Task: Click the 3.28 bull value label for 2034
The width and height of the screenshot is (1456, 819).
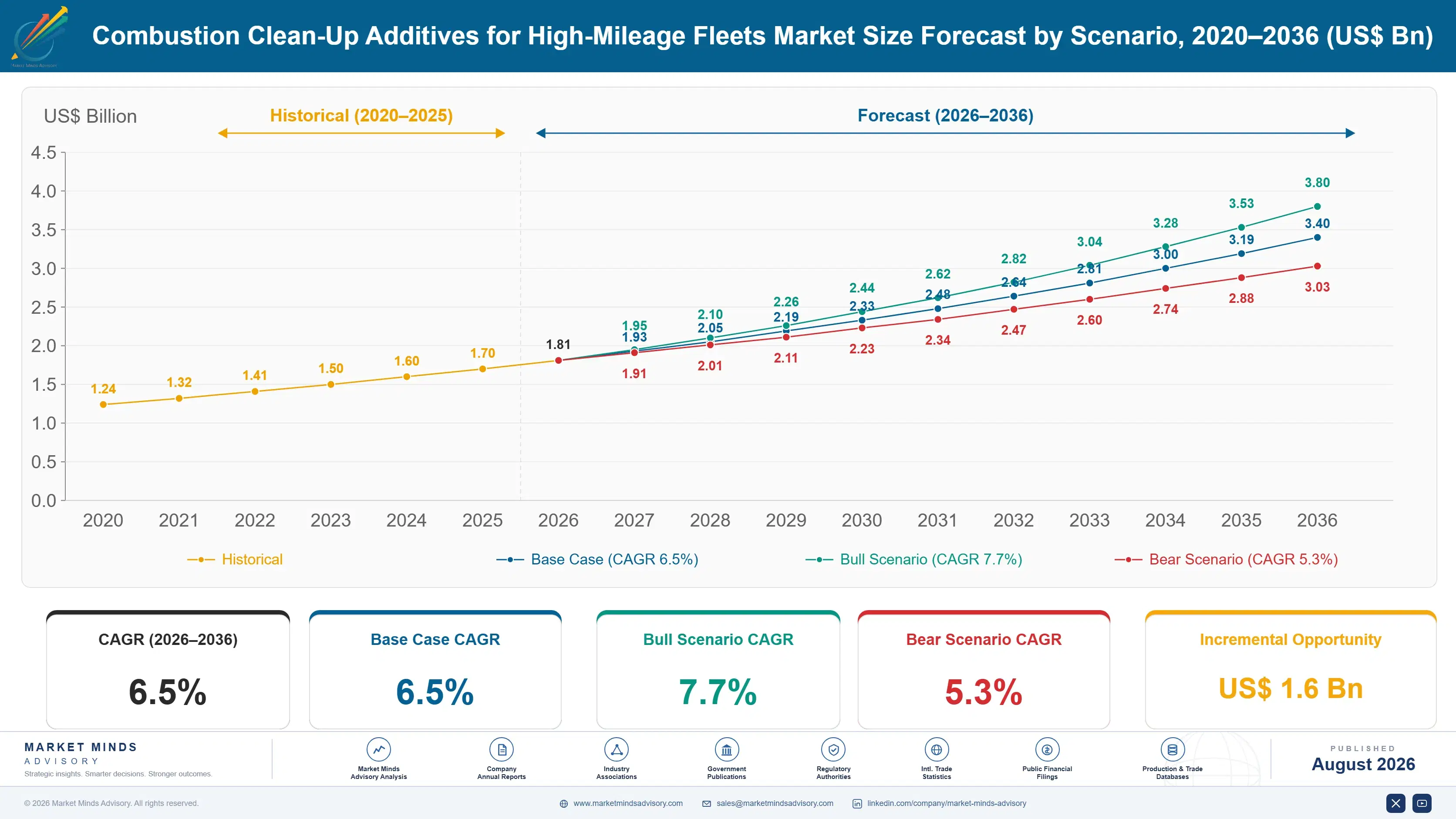Action: [1166, 223]
